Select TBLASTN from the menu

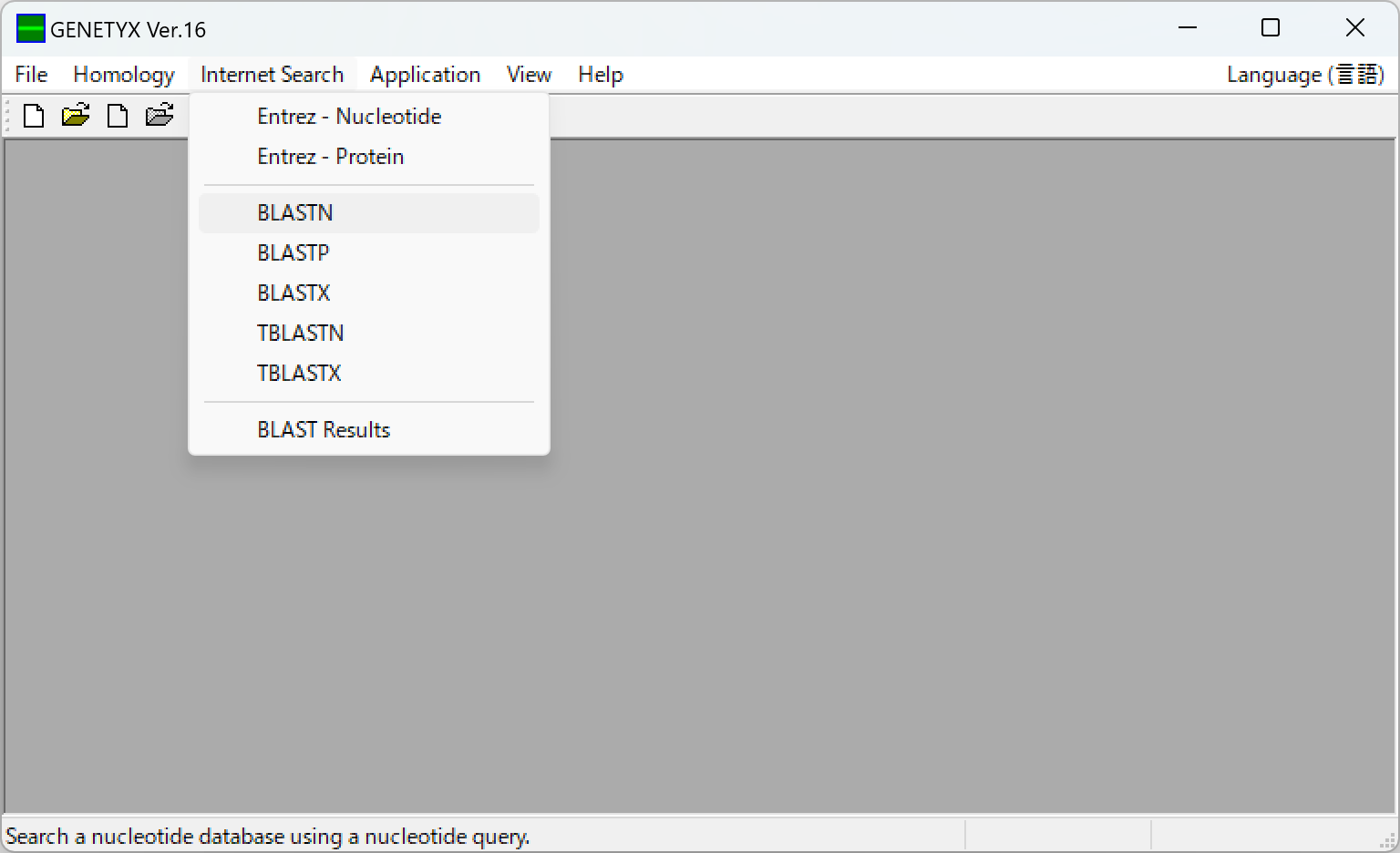[x=369, y=334]
